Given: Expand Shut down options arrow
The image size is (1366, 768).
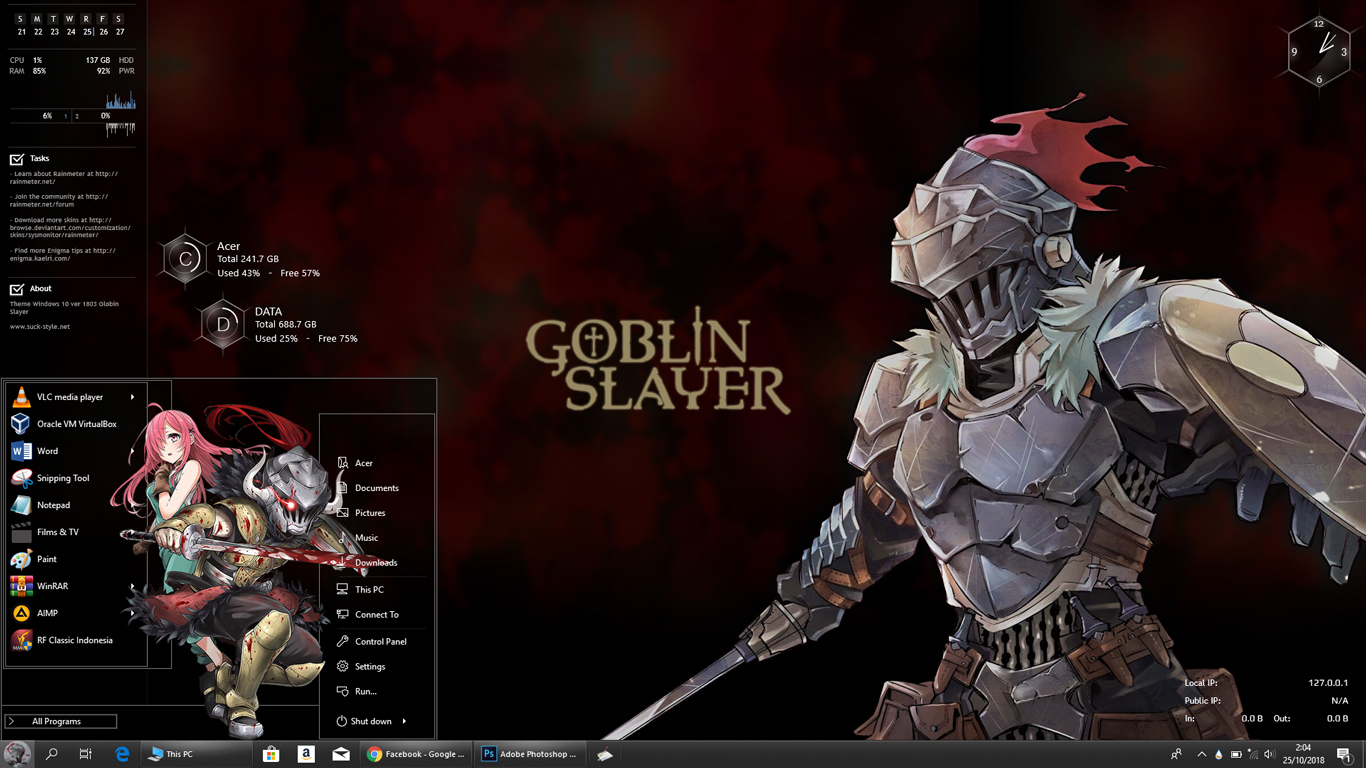Looking at the screenshot, I should (x=404, y=721).
